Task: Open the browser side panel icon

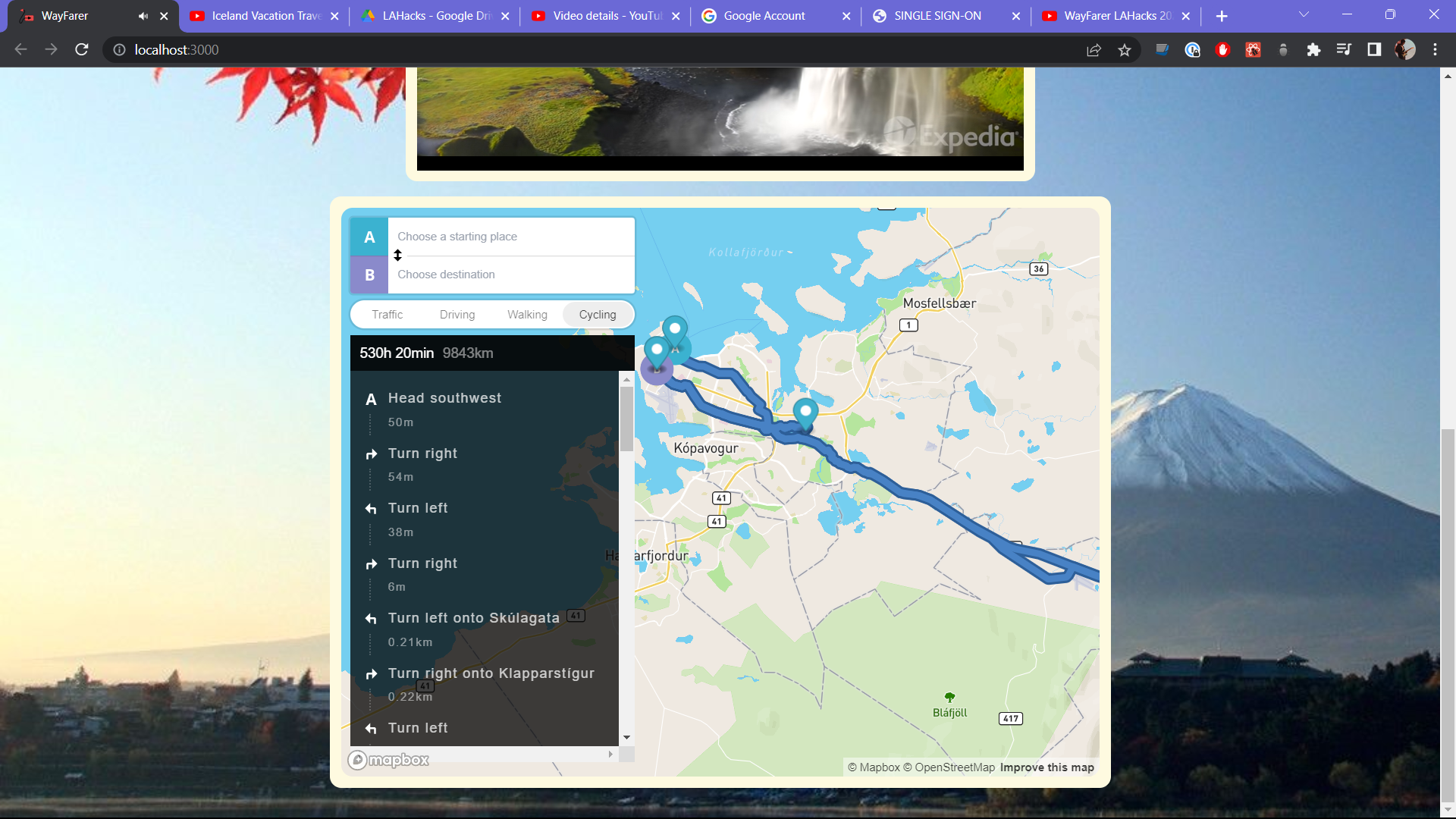Action: (1374, 50)
